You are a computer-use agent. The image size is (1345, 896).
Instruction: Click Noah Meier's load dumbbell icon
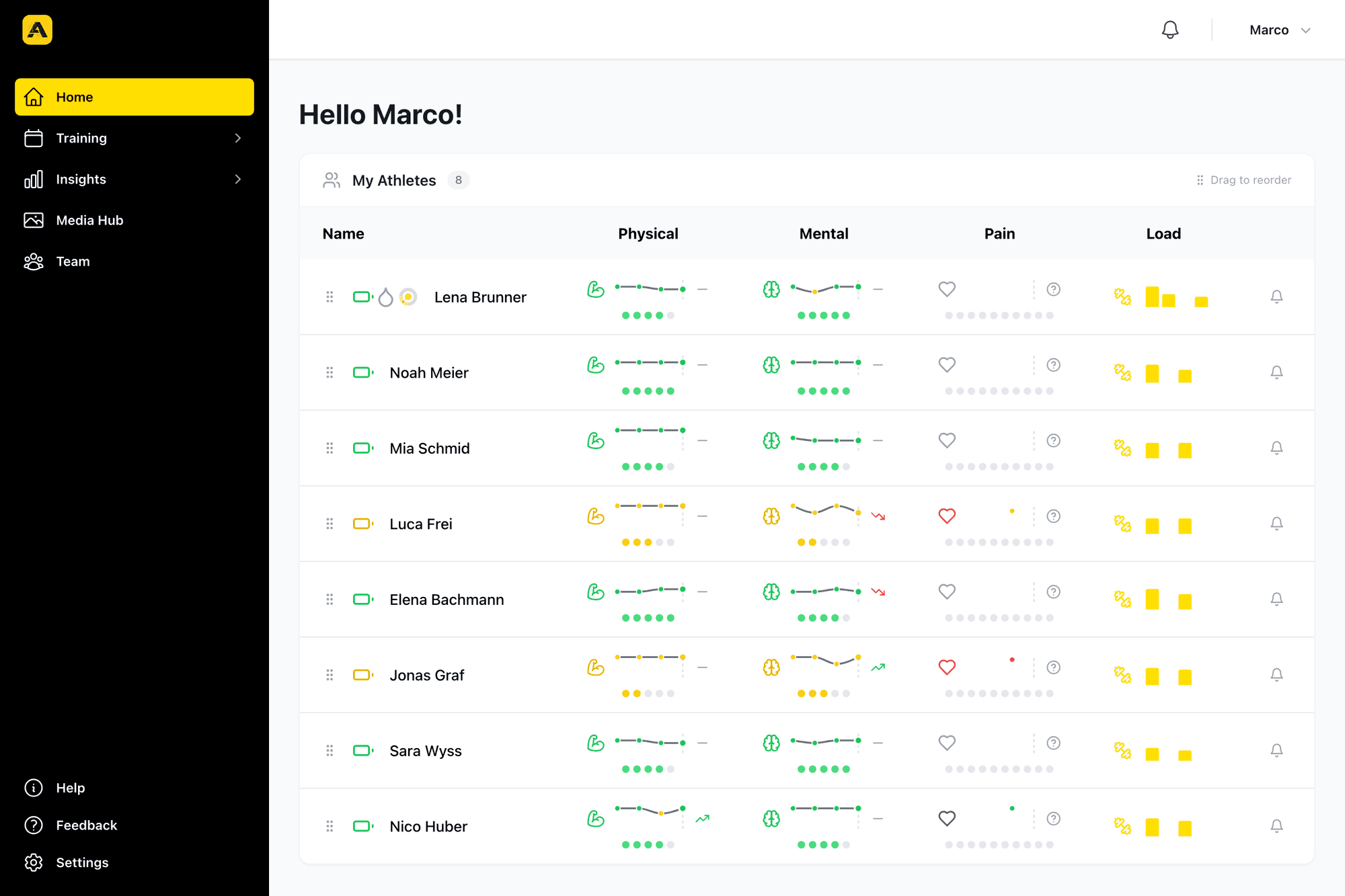tap(1122, 372)
